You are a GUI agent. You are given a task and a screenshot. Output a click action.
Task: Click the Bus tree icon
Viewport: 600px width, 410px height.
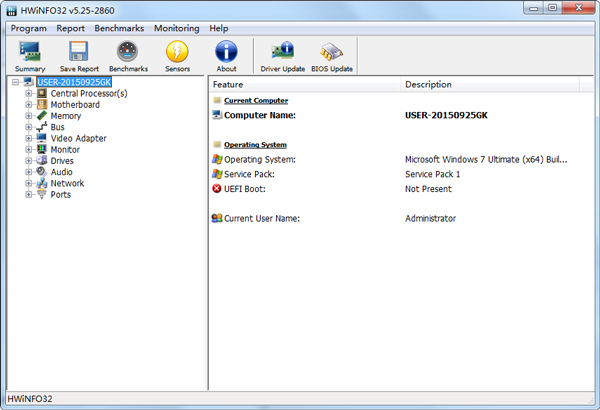pos(42,127)
